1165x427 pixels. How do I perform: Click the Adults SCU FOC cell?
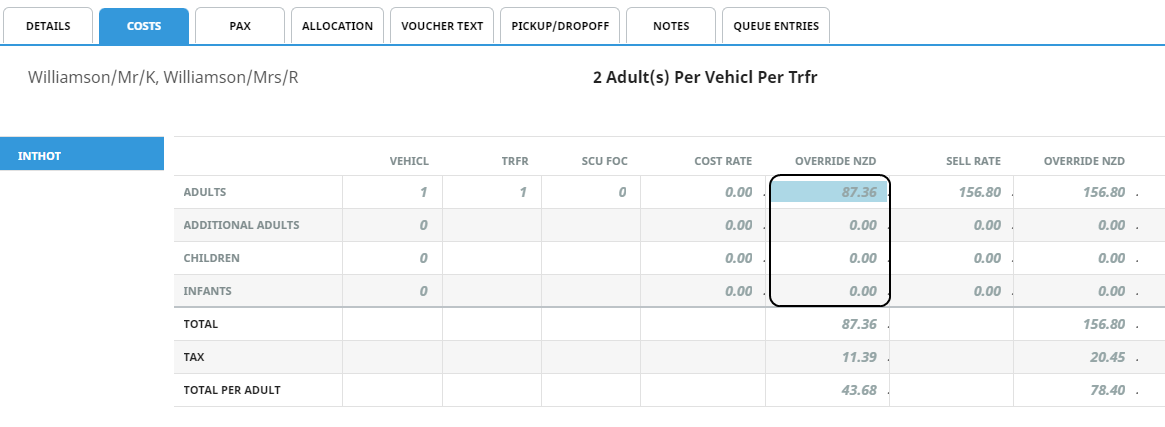pos(591,192)
